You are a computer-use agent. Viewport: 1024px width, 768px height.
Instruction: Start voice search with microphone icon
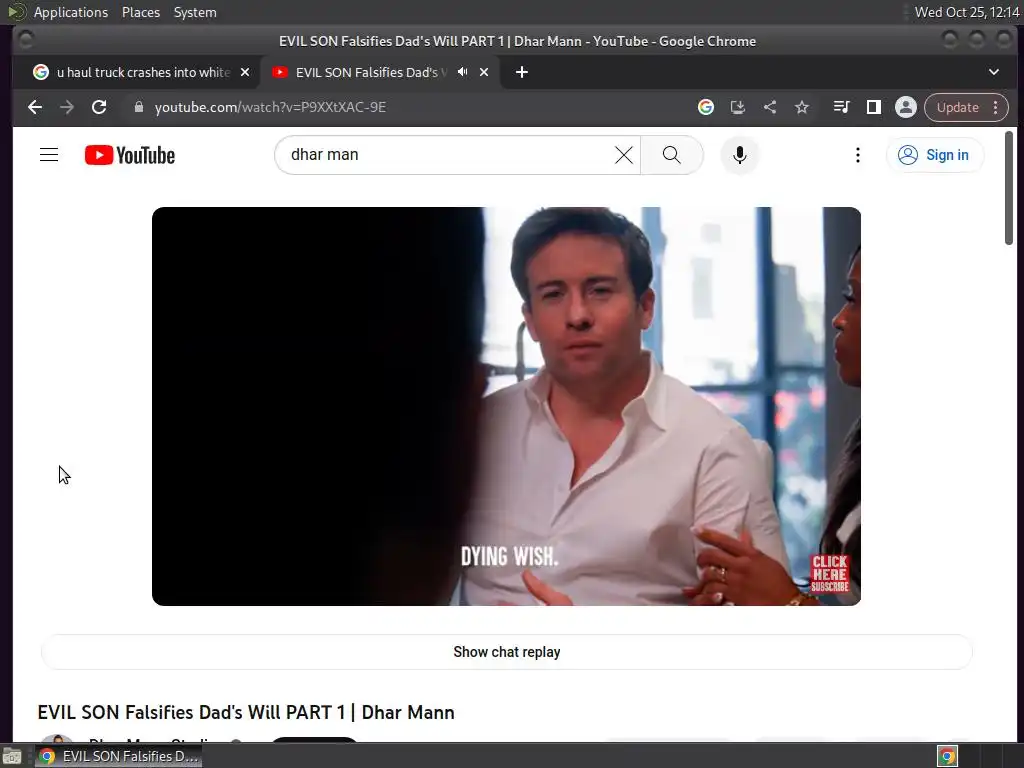point(739,155)
